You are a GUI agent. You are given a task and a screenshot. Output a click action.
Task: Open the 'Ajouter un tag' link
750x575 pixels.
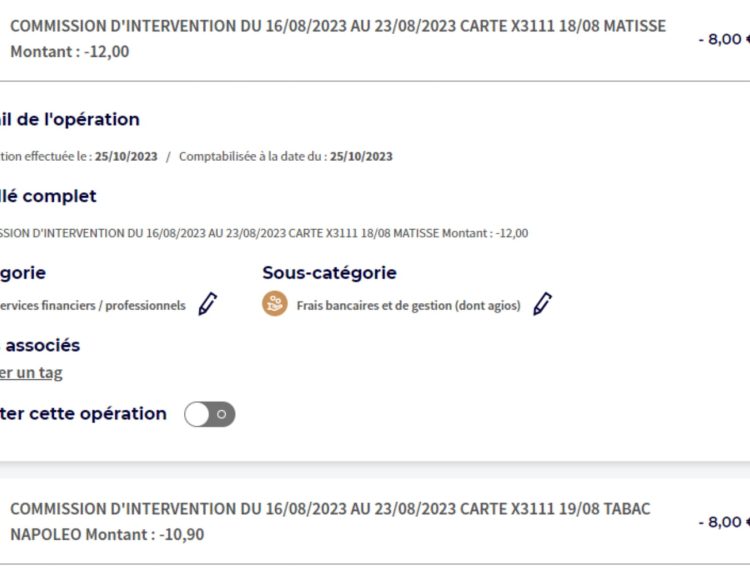pos(31,373)
